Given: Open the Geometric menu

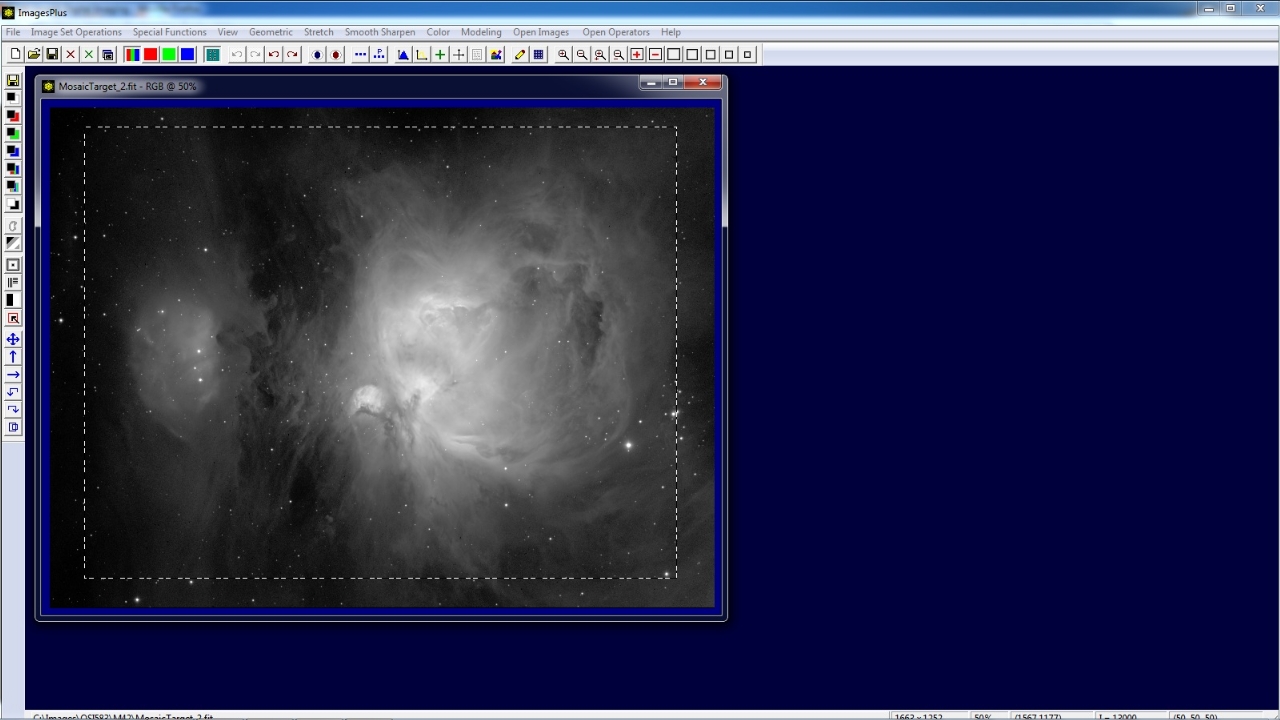Looking at the screenshot, I should [271, 32].
